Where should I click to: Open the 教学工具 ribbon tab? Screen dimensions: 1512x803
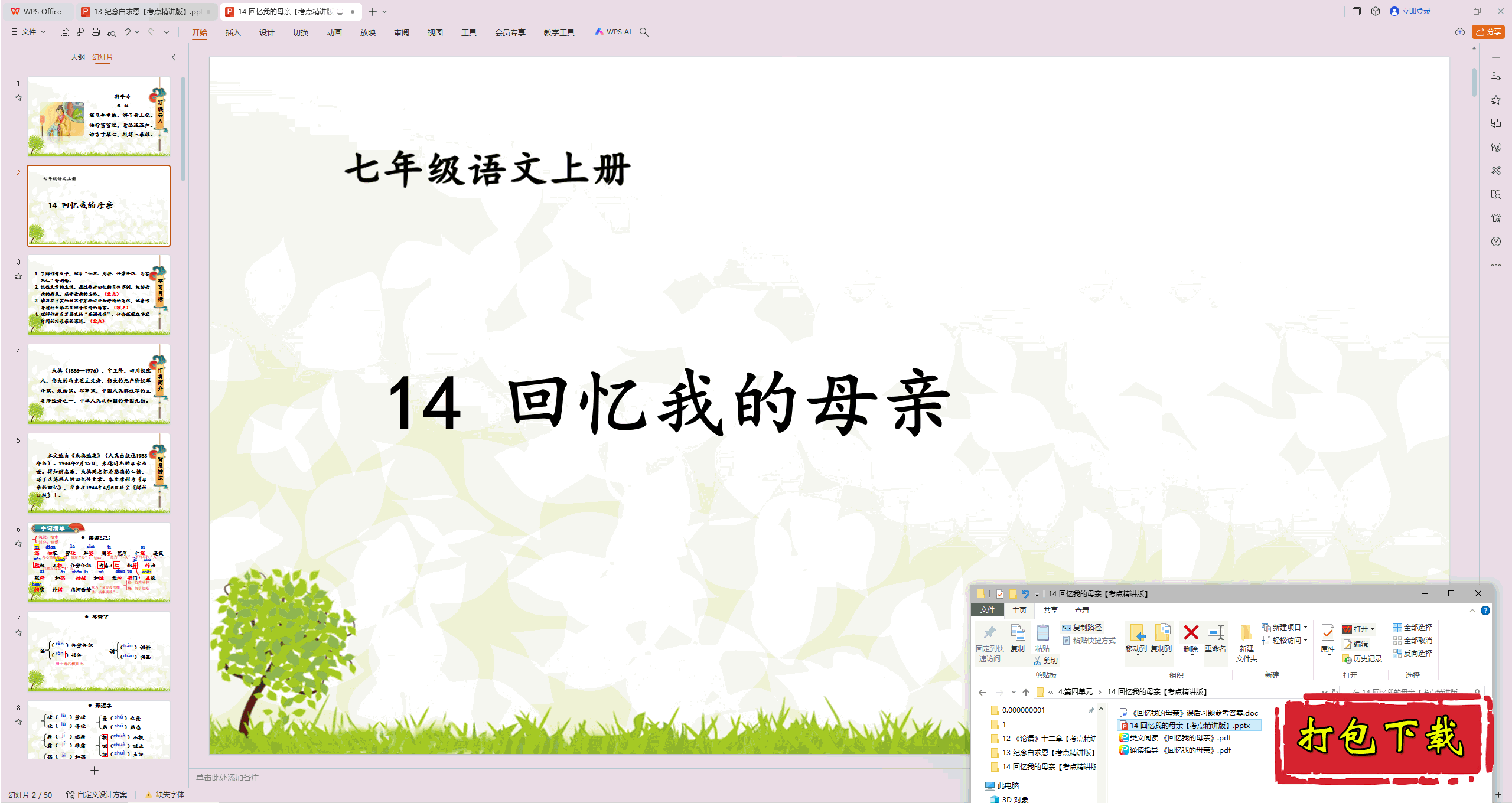(559, 32)
